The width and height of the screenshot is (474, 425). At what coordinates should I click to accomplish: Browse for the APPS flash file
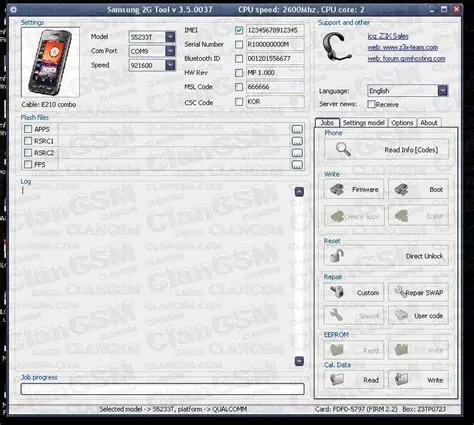[x=297, y=129]
